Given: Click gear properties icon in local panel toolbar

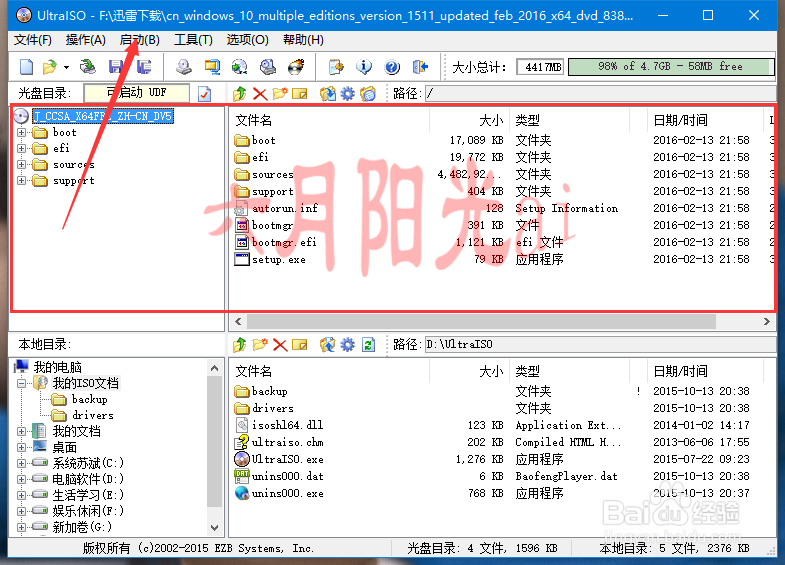Looking at the screenshot, I should (x=347, y=345).
